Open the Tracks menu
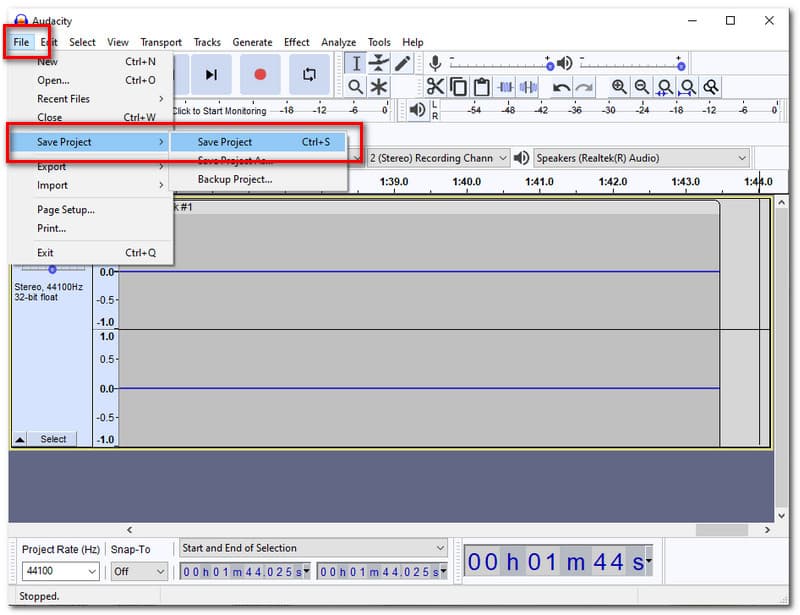 (207, 42)
